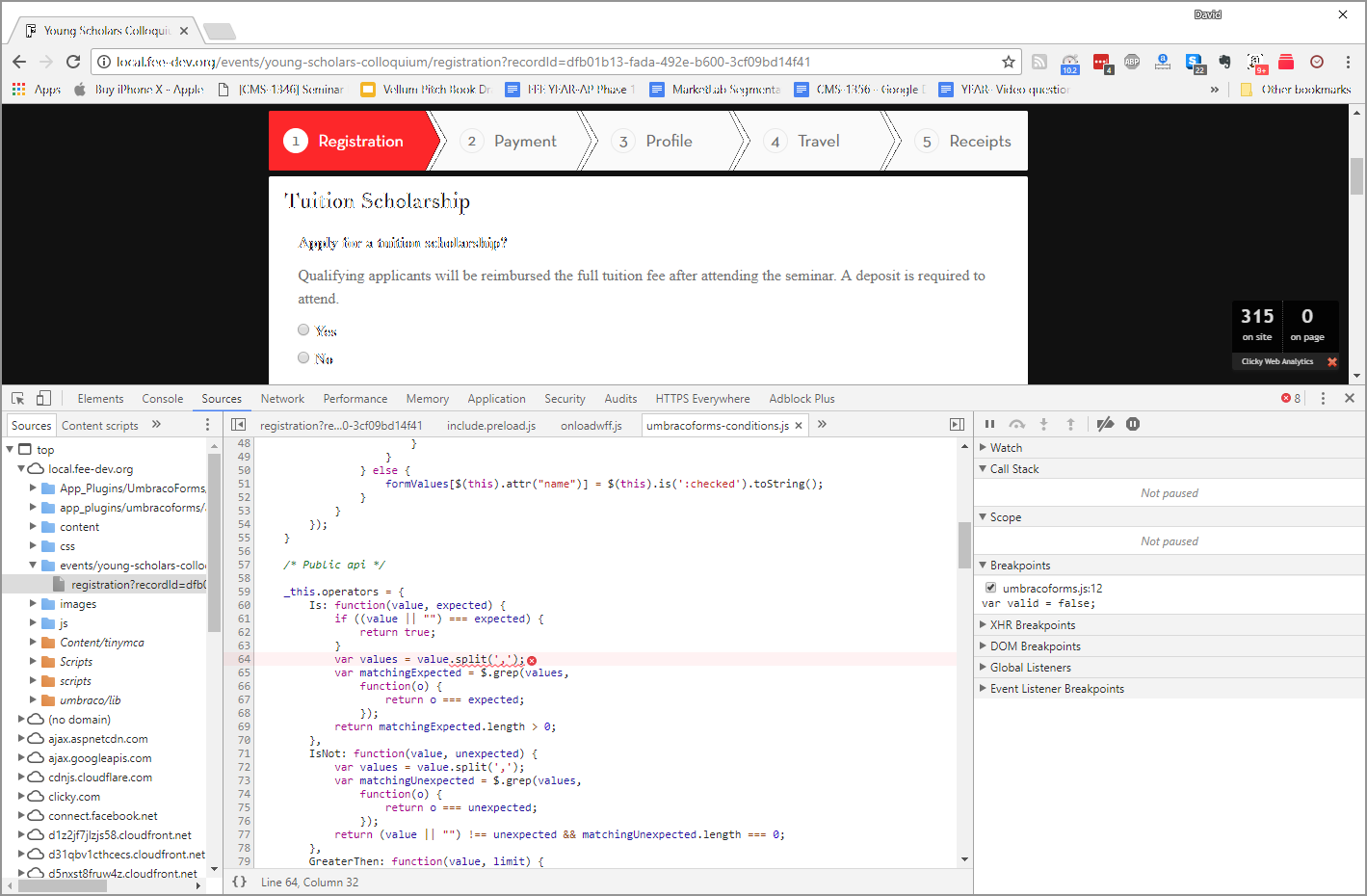Switch to the Network tab
Viewport: 1367px width, 896px height.
coord(282,398)
